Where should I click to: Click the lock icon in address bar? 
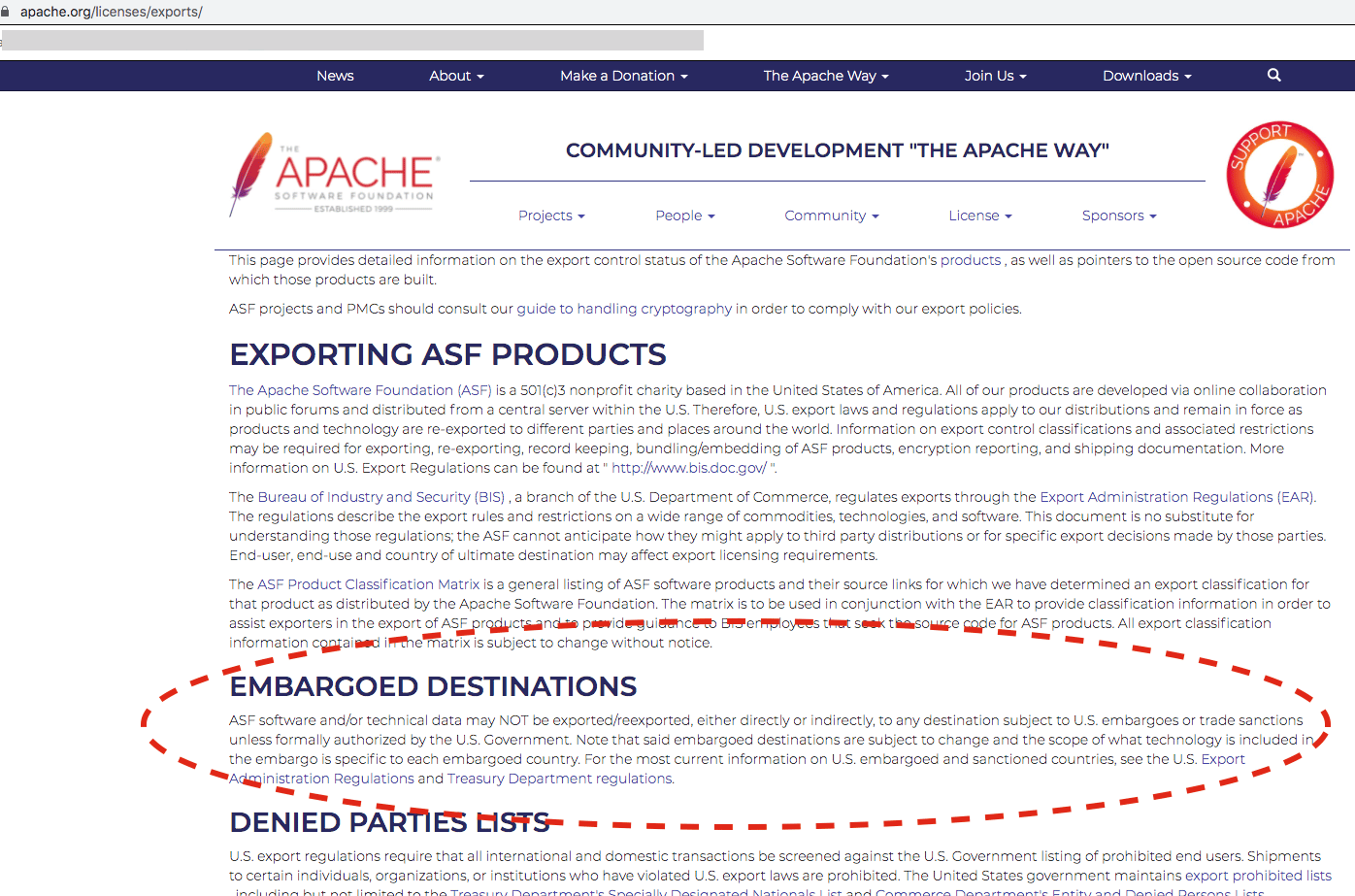(5, 12)
